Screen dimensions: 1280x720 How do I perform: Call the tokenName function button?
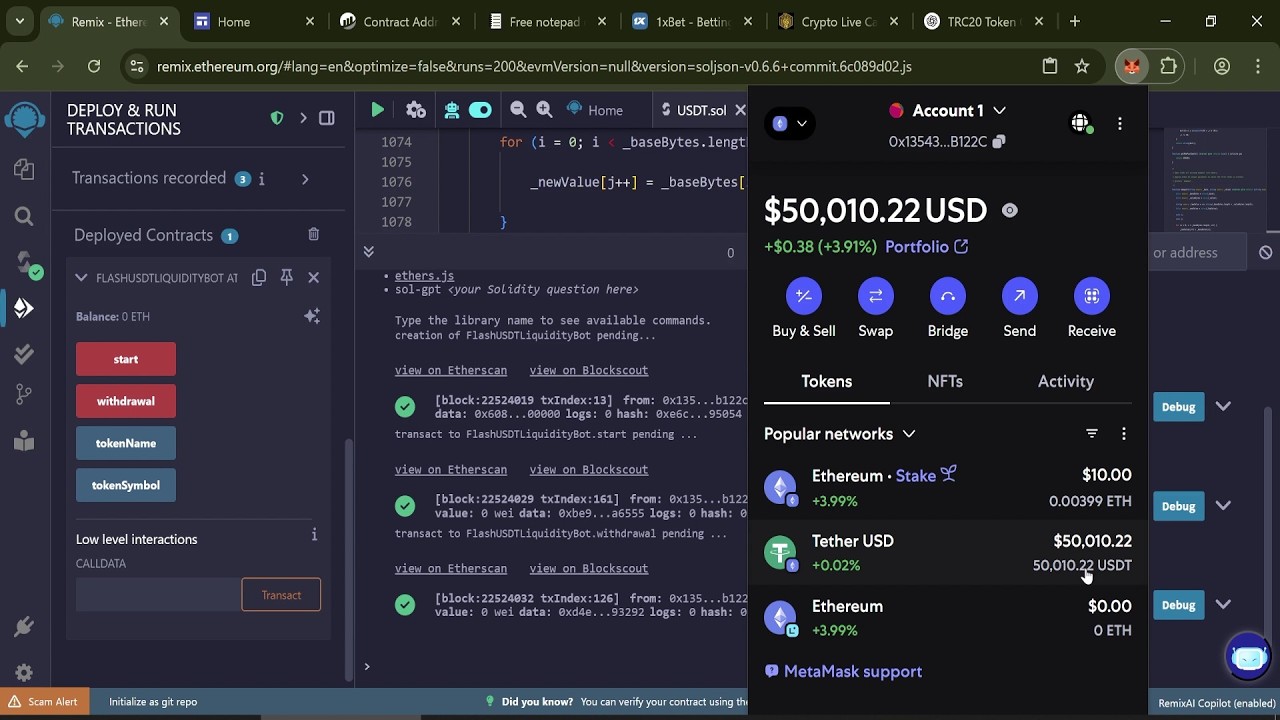[x=126, y=443]
